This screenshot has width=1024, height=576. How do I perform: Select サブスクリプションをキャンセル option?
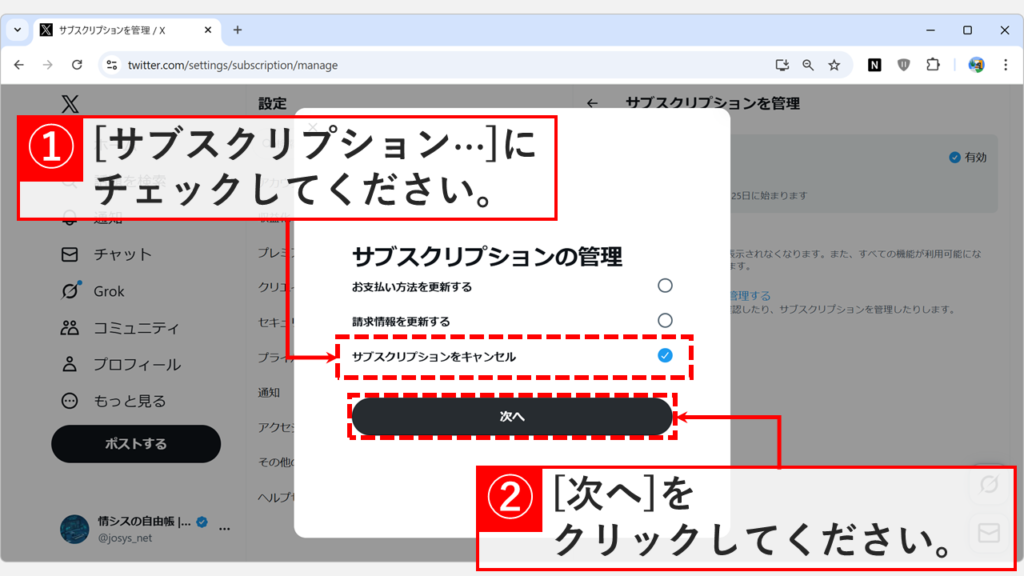pos(663,355)
